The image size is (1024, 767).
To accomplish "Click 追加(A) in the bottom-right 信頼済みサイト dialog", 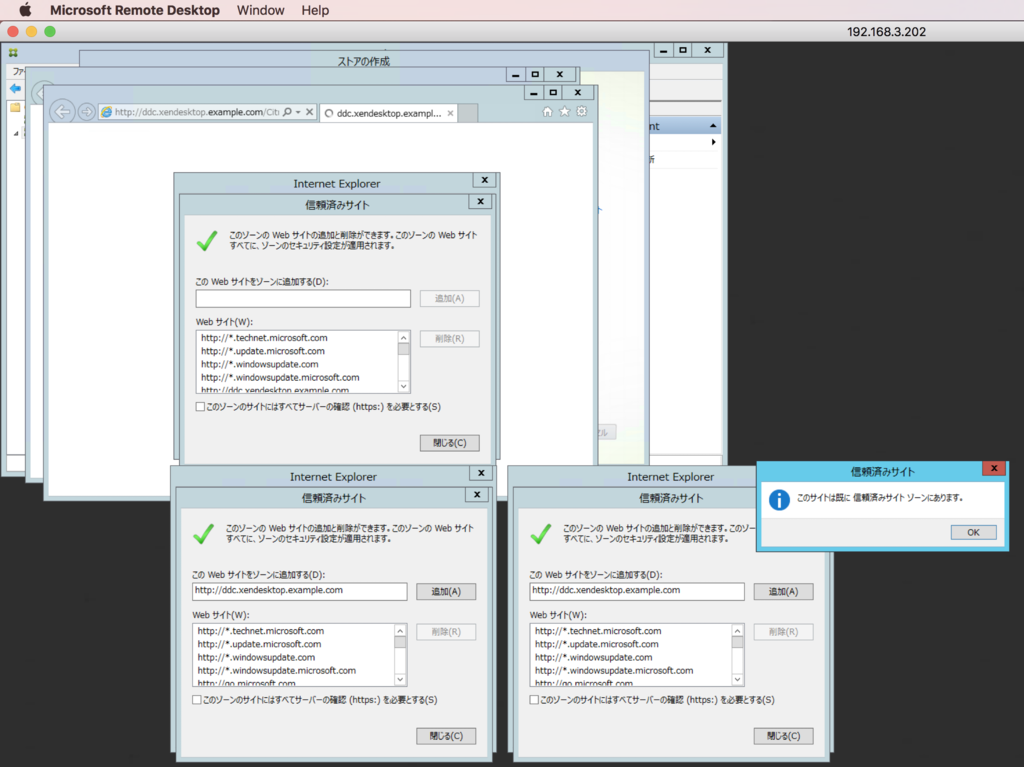I will click(x=783, y=591).
